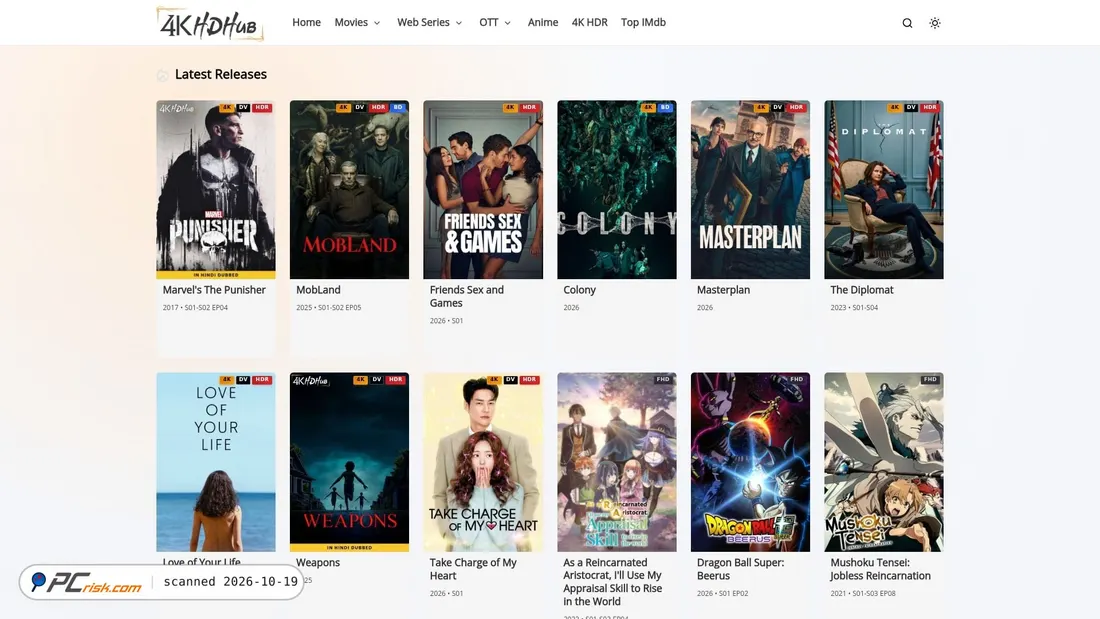Open the 4K HDR section
The width and height of the screenshot is (1100, 619).
(589, 22)
